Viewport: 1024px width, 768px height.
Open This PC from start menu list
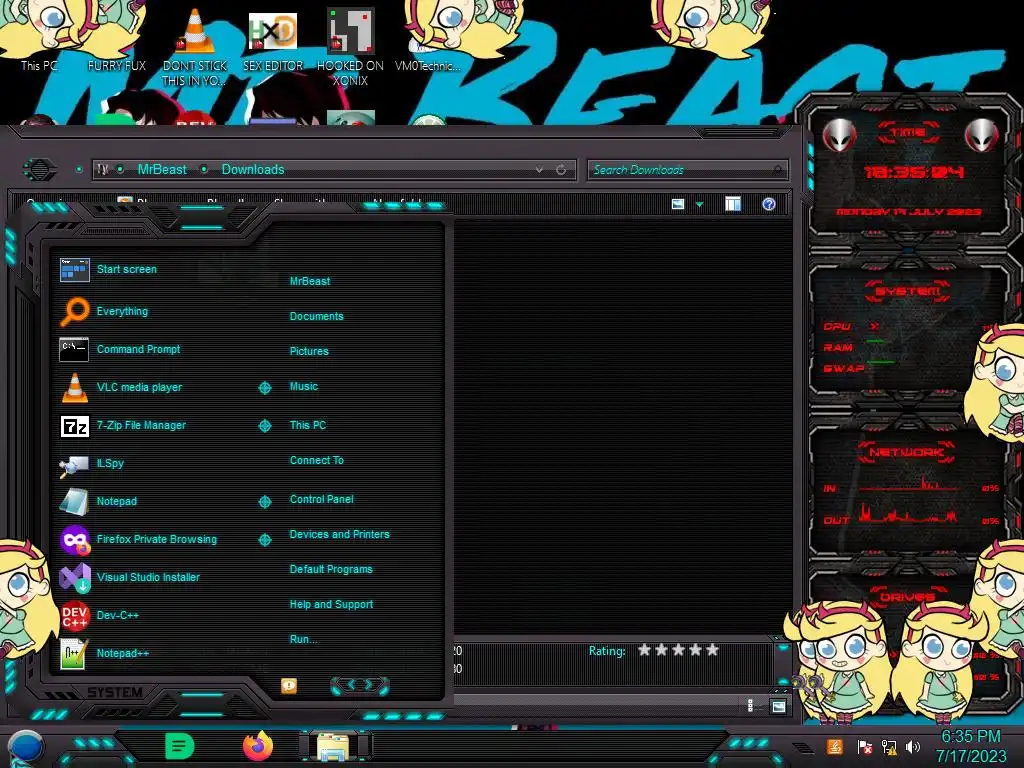pyautogui.click(x=308, y=425)
